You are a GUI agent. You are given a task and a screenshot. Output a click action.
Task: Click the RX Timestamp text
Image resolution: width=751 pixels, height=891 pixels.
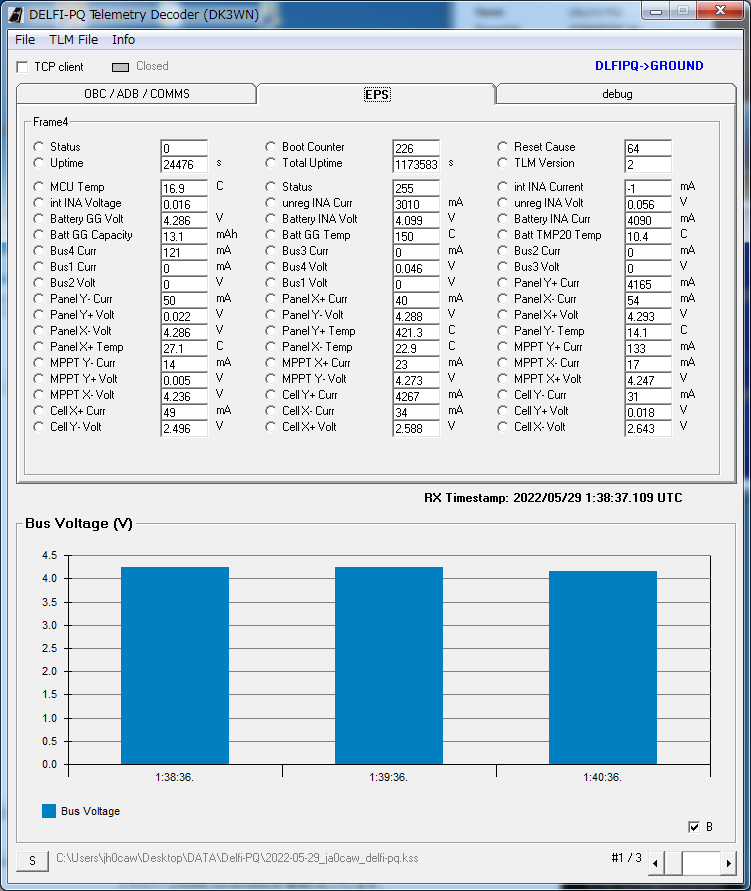(553, 498)
